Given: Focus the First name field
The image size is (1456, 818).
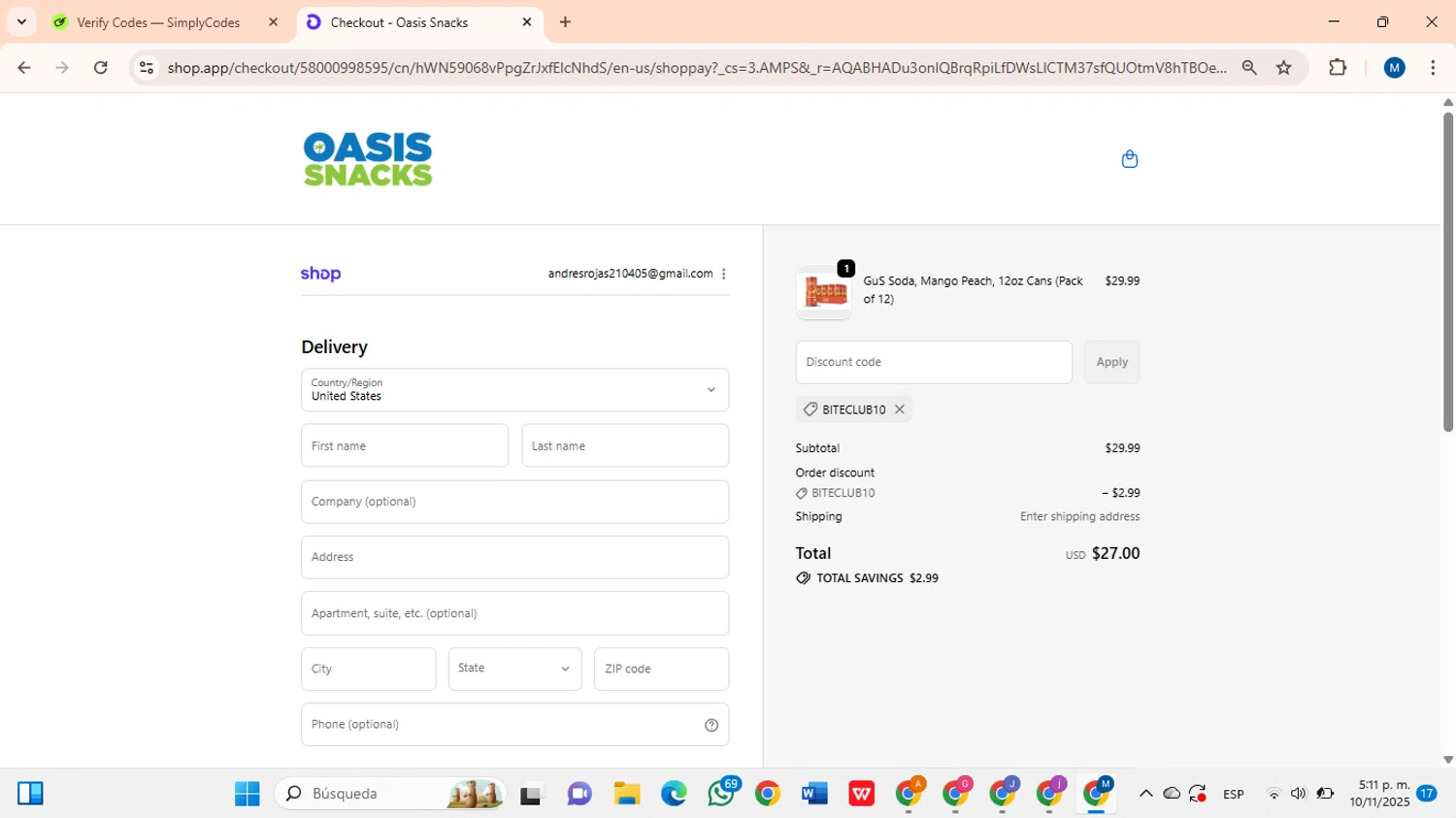Looking at the screenshot, I should point(405,445).
